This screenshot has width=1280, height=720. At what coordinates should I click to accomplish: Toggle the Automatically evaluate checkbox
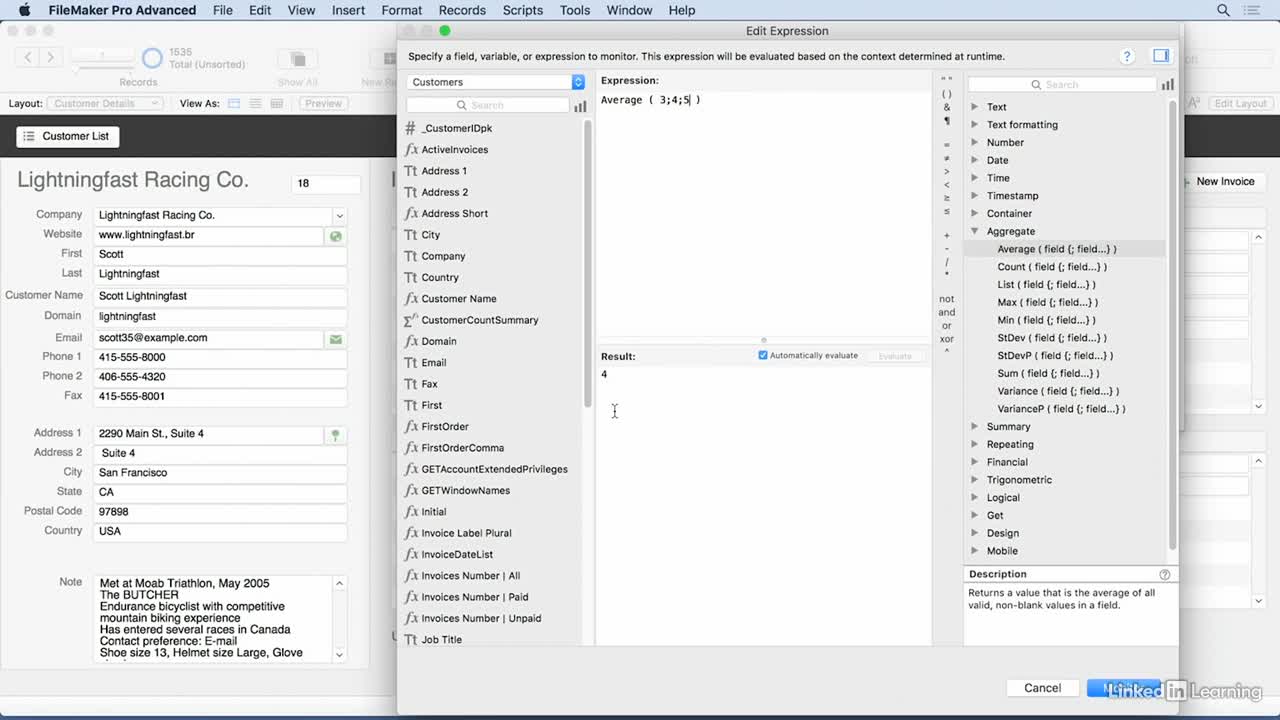point(763,355)
